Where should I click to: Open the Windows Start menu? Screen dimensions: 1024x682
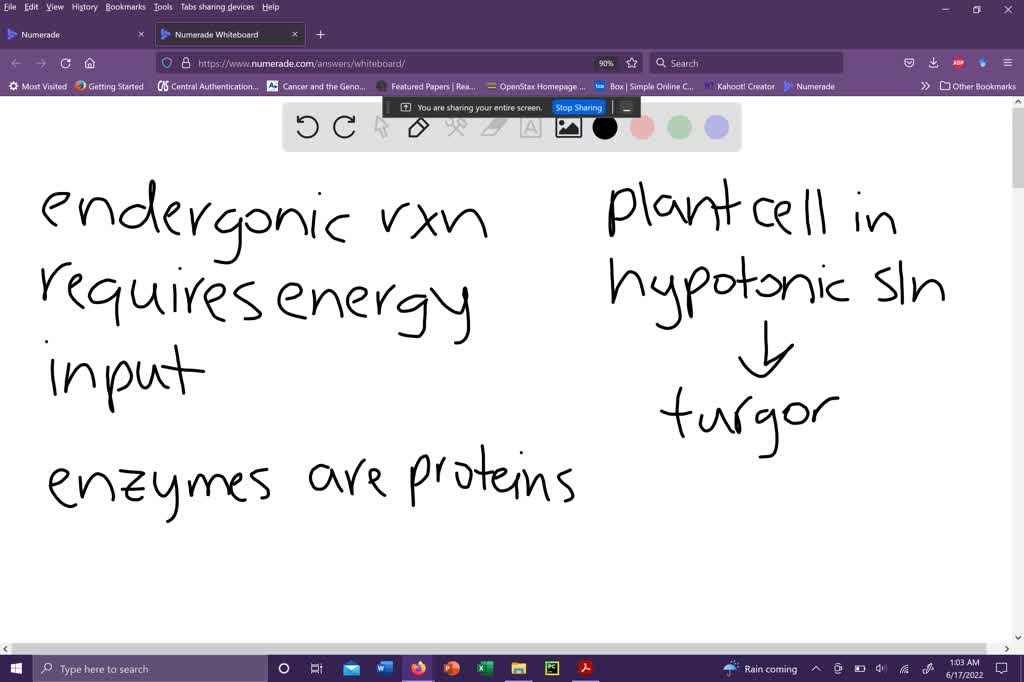pyautogui.click(x=16, y=668)
